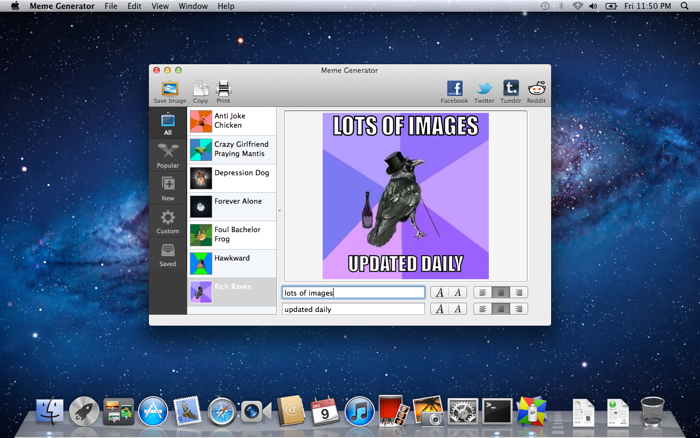Open the Custom category
The image size is (700, 438).
pos(168,221)
